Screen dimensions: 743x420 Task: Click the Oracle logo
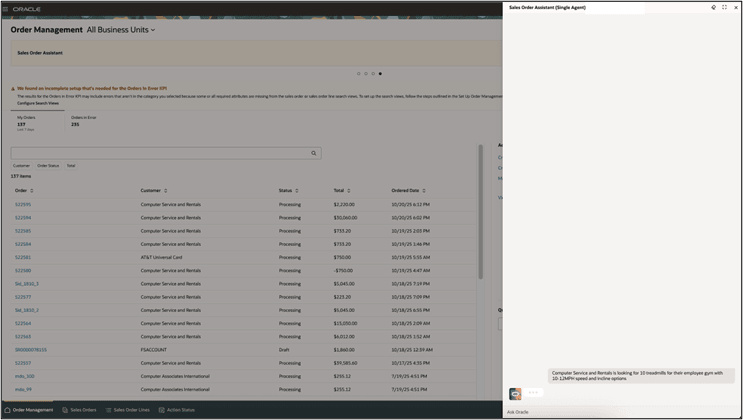point(27,9)
